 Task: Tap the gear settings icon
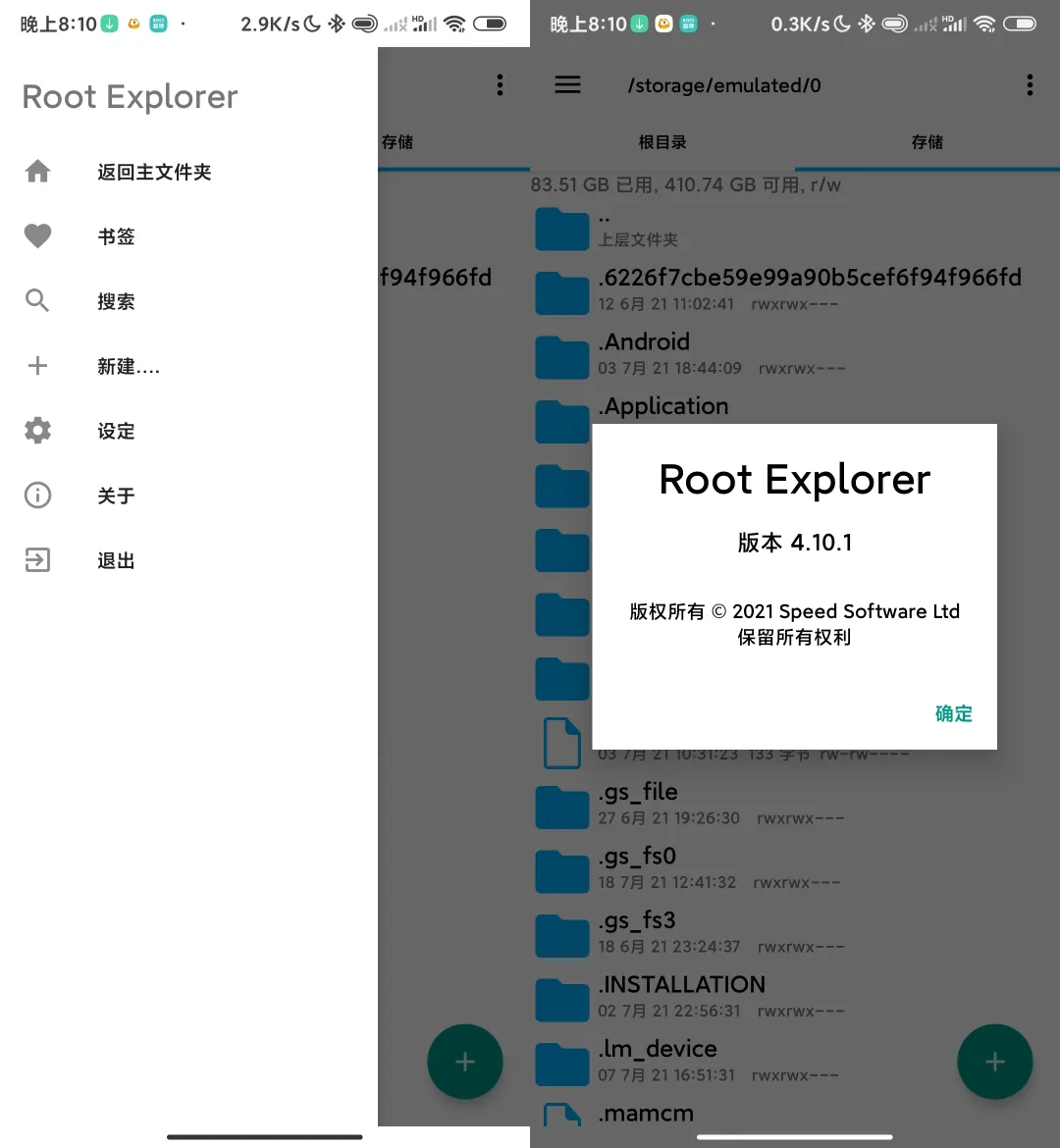(x=37, y=431)
